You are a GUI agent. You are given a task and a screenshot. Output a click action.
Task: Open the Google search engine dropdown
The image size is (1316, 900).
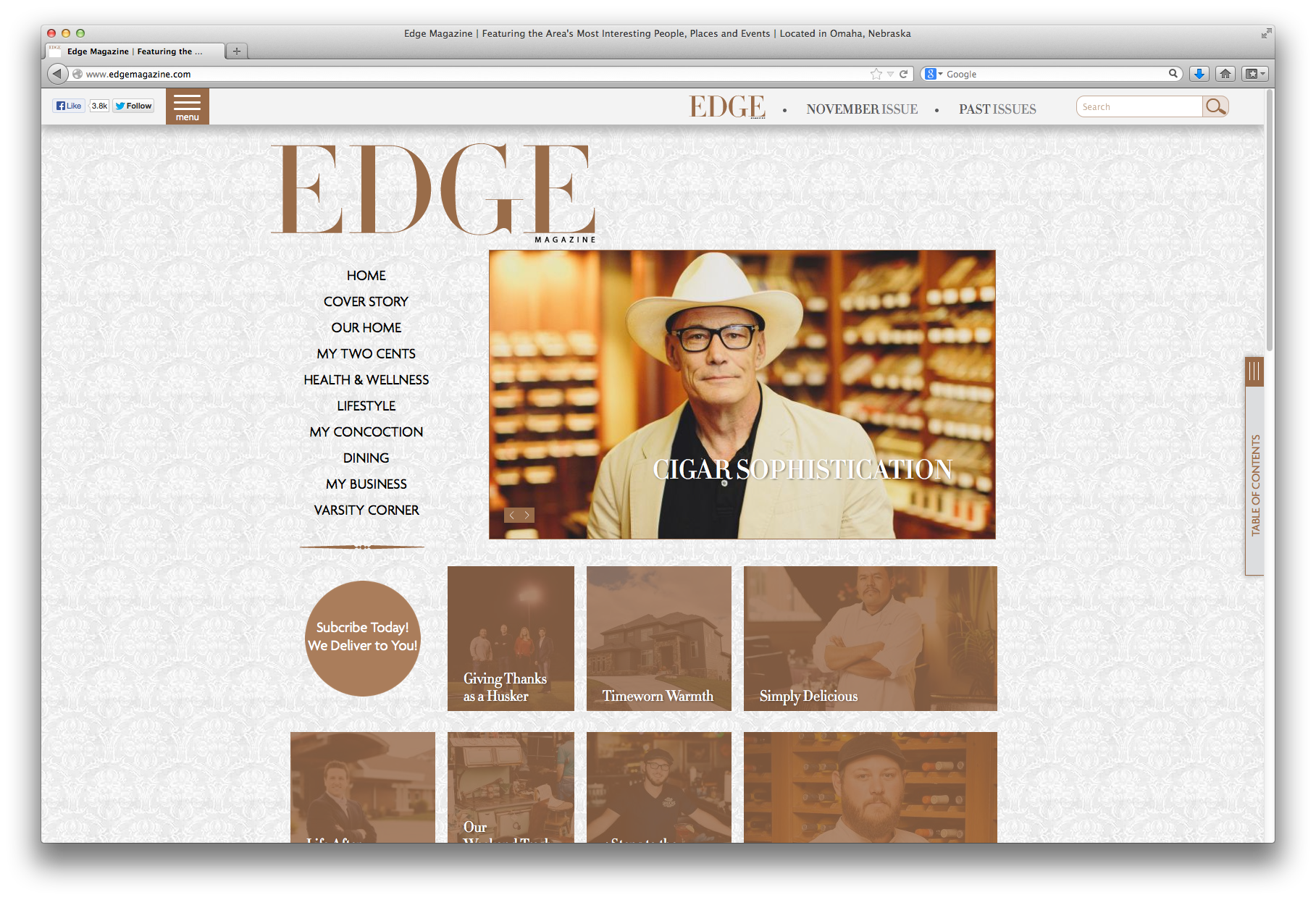934,74
